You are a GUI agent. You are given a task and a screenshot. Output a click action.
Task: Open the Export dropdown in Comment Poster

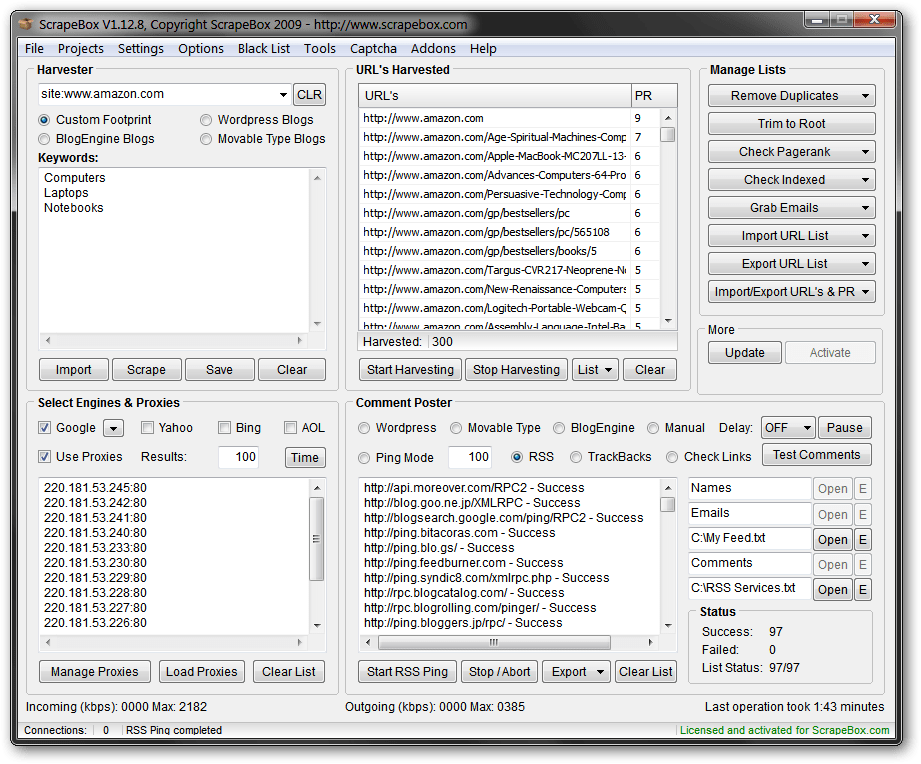576,672
